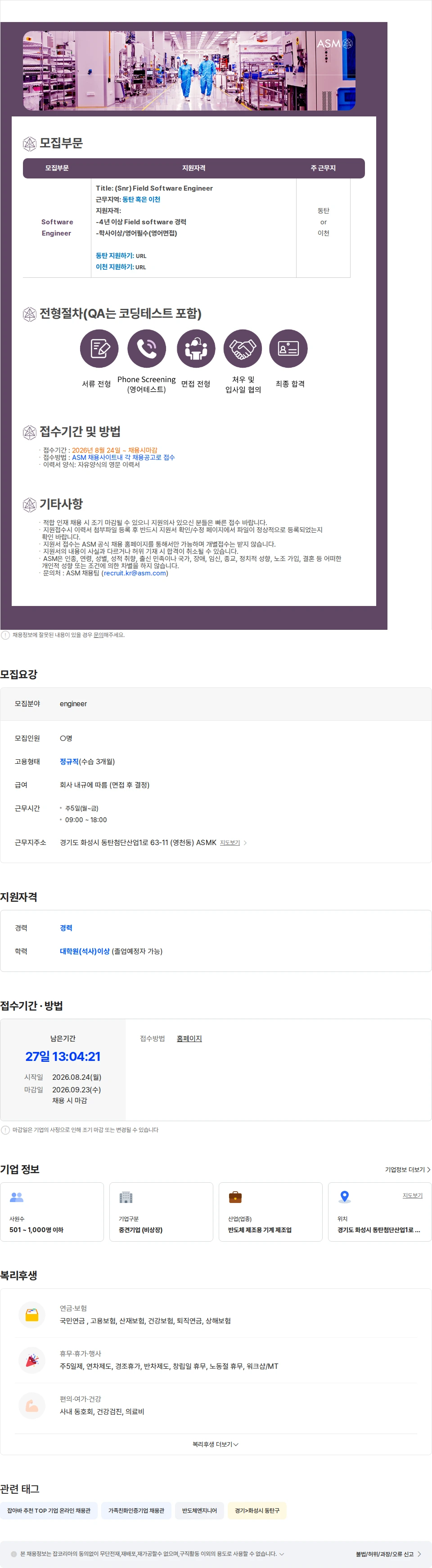Viewport: 432px width, 1568px height.
Task: Click the 반도체 제조용 기계 제조업 card
Action: tap(270, 1212)
